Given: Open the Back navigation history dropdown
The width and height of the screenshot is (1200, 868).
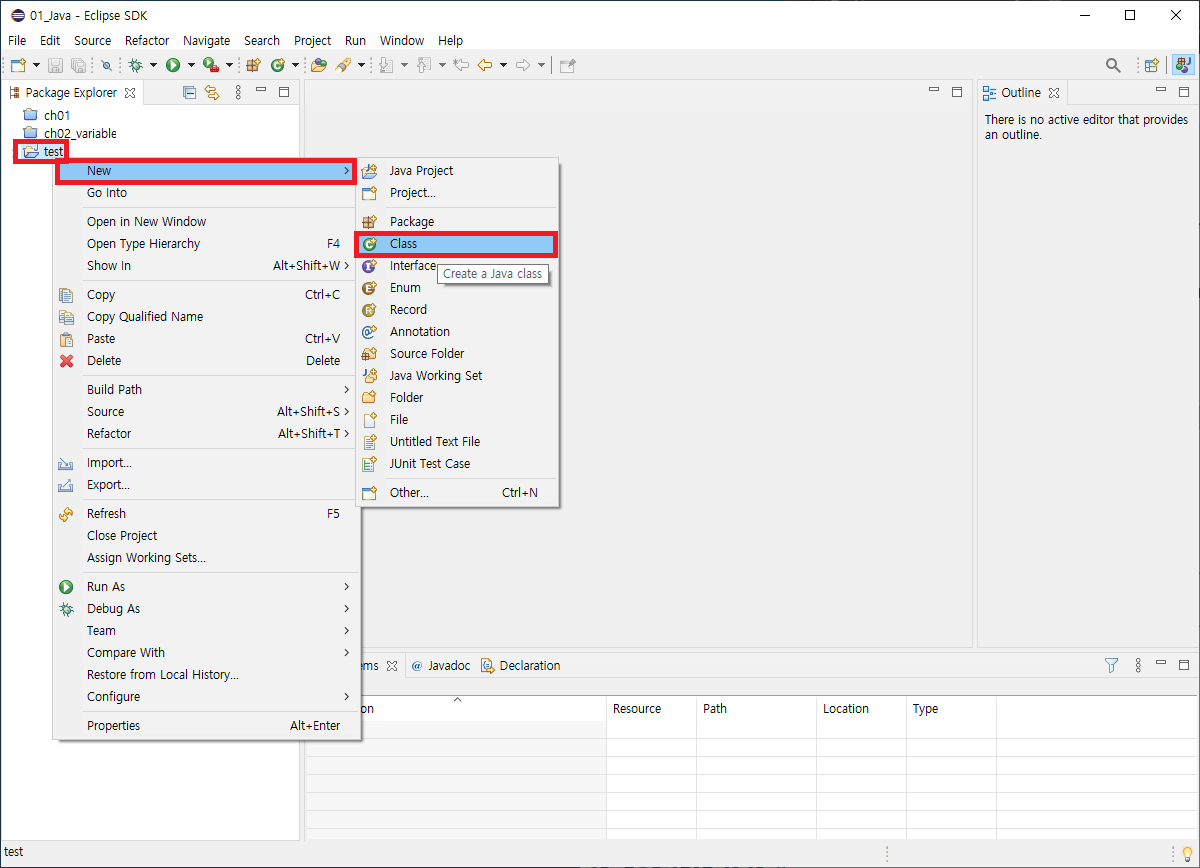Looking at the screenshot, I should pyautogui.click(x=503, y=65).
